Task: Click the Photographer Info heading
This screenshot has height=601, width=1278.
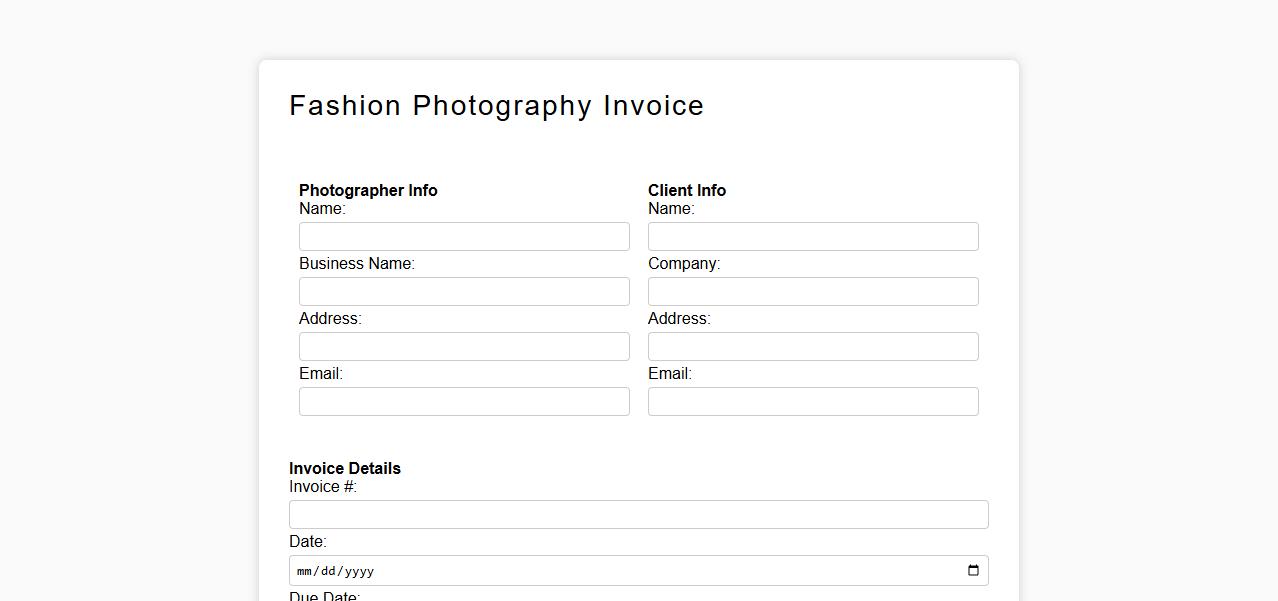Action: tap(368, 190)
